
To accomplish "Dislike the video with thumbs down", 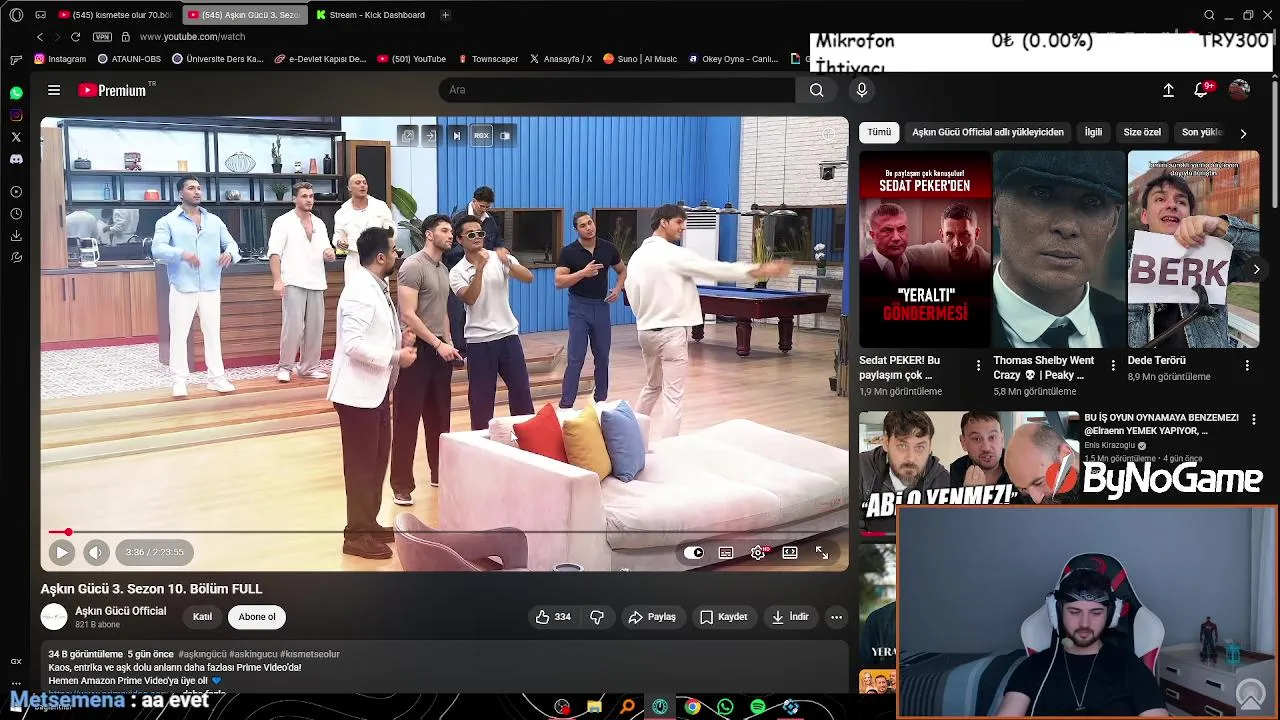I will coord(597,617).
